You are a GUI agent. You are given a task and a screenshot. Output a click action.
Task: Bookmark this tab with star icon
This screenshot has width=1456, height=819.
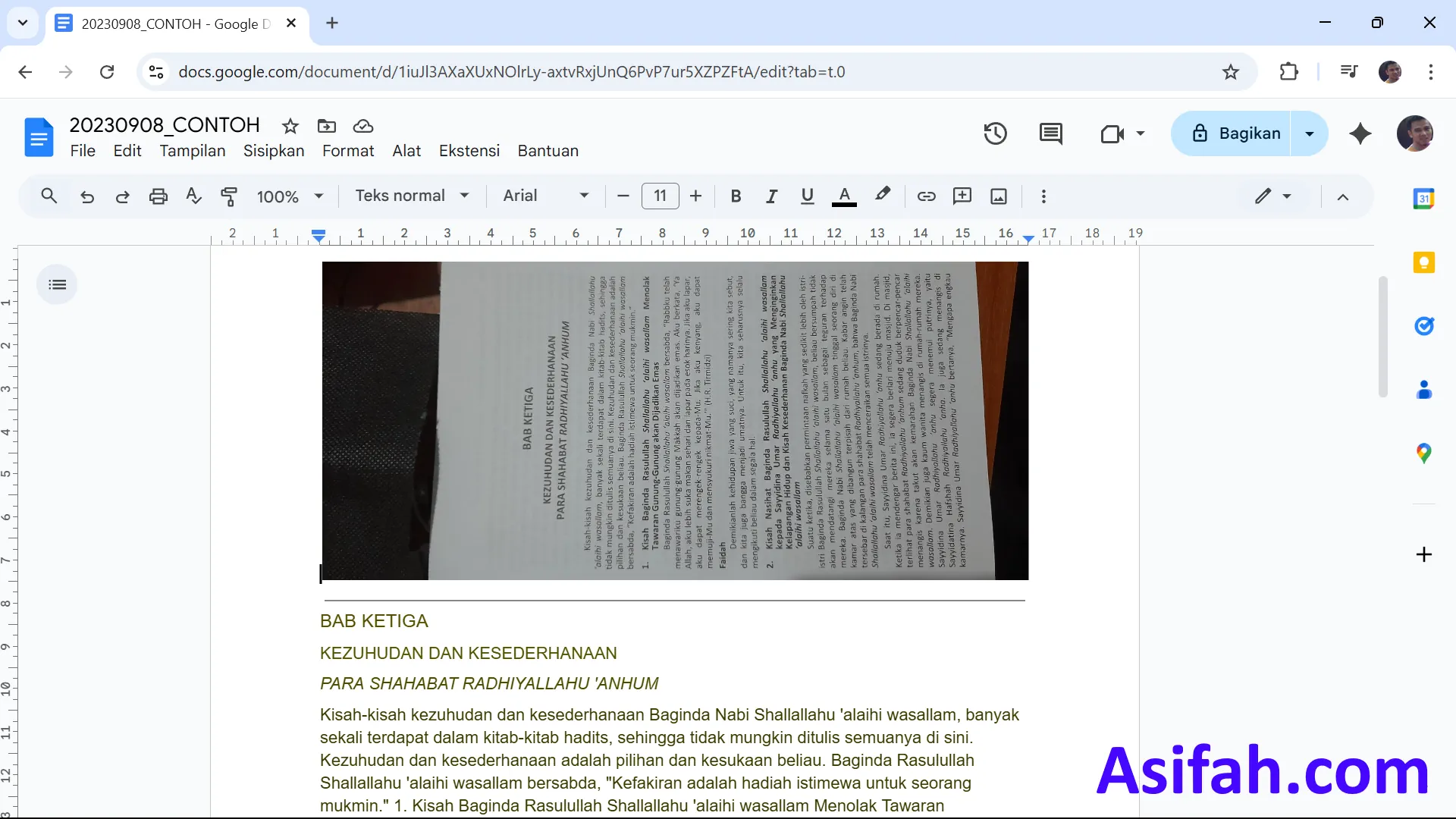click(x=1230, y=72)
